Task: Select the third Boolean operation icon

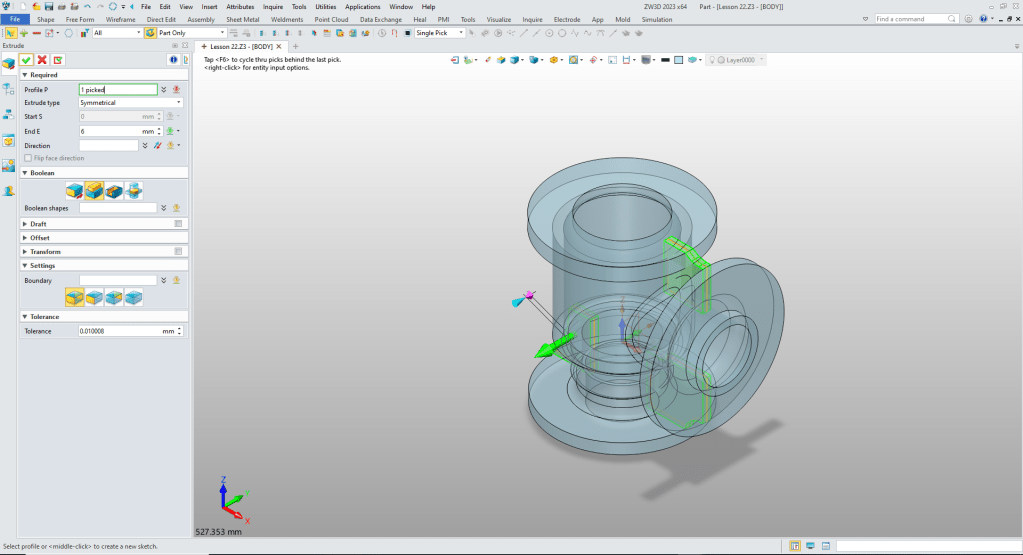Action: click(x=114, y=190)
